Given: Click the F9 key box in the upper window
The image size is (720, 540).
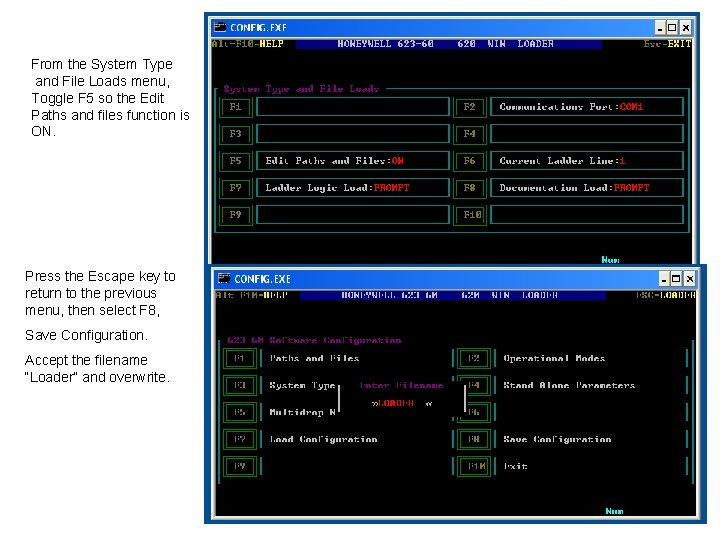Looking at the screenshot, I should (236, 215).
